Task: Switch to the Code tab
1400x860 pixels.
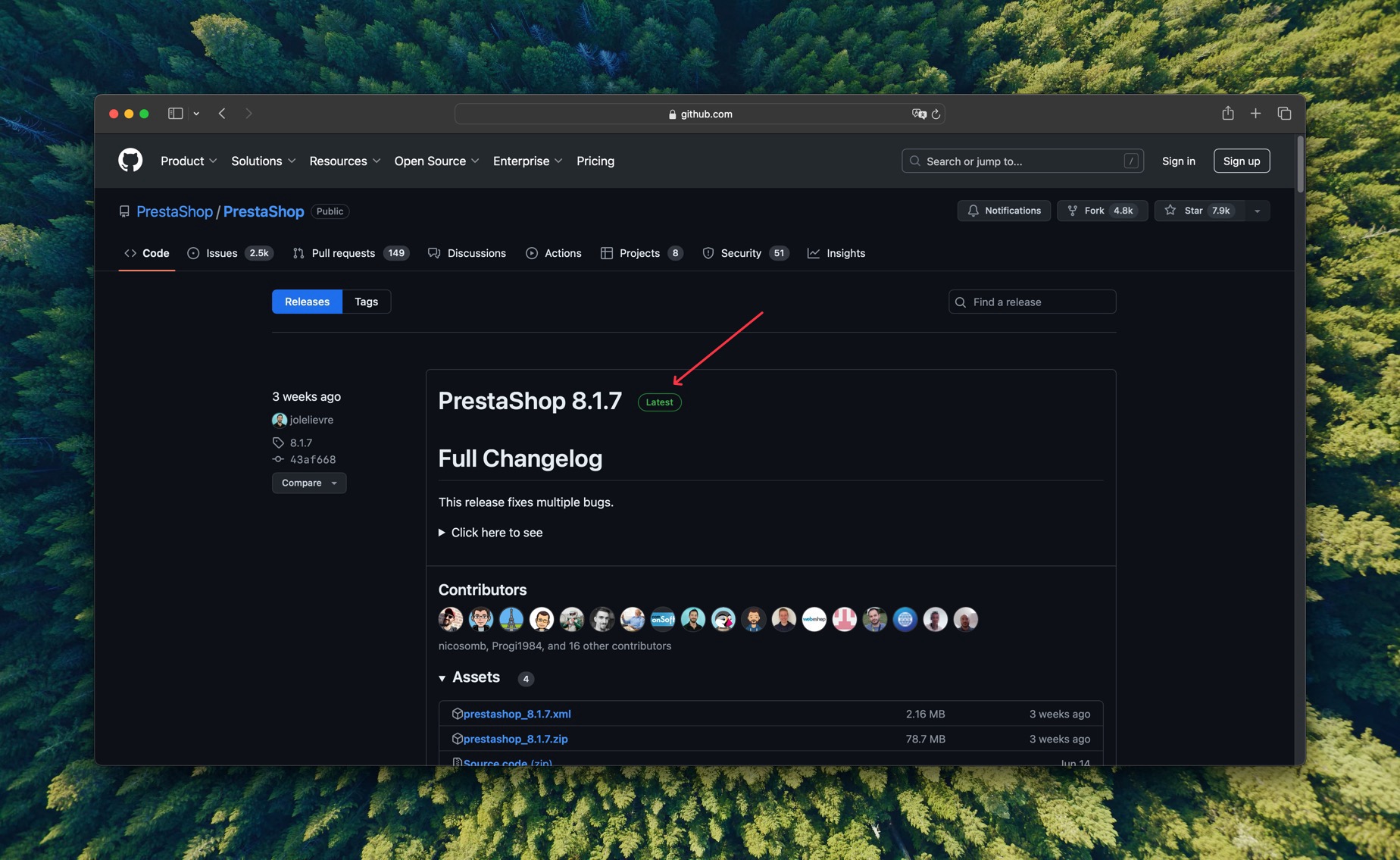Action: coord(147,253)
